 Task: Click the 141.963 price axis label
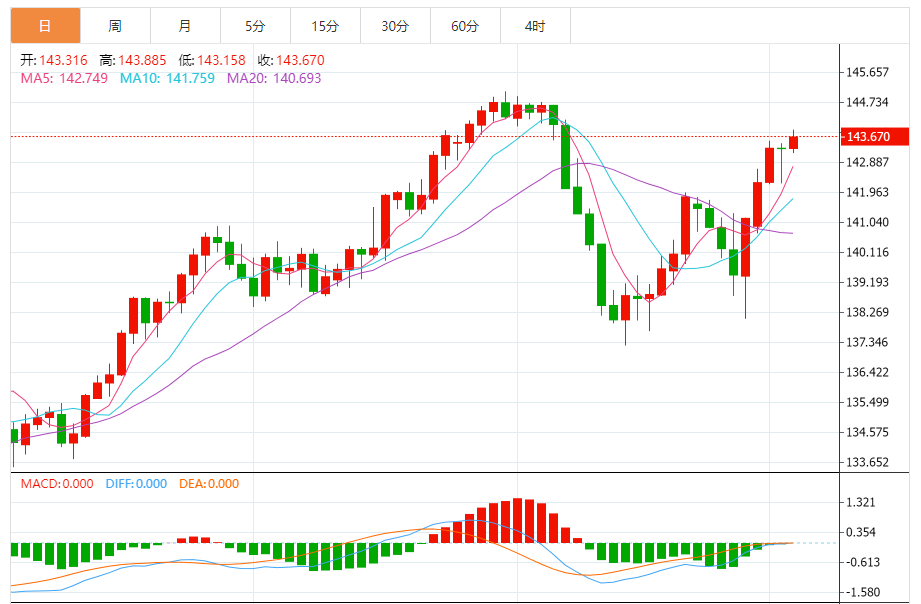(867, 192)
